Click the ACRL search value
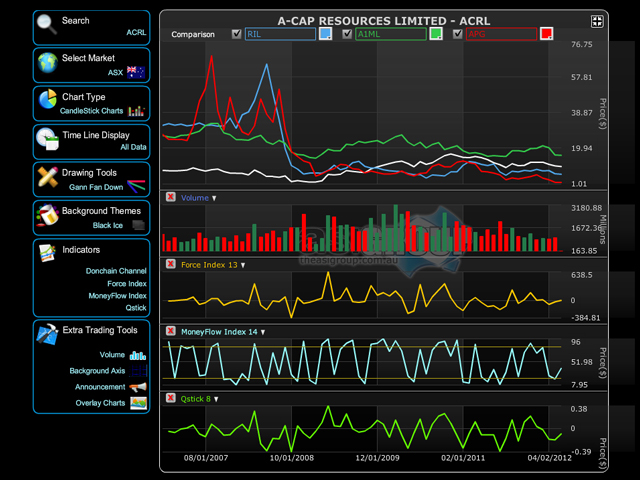Image resolution: width=640 pixels, height=480 pixels. click(136, 32)
